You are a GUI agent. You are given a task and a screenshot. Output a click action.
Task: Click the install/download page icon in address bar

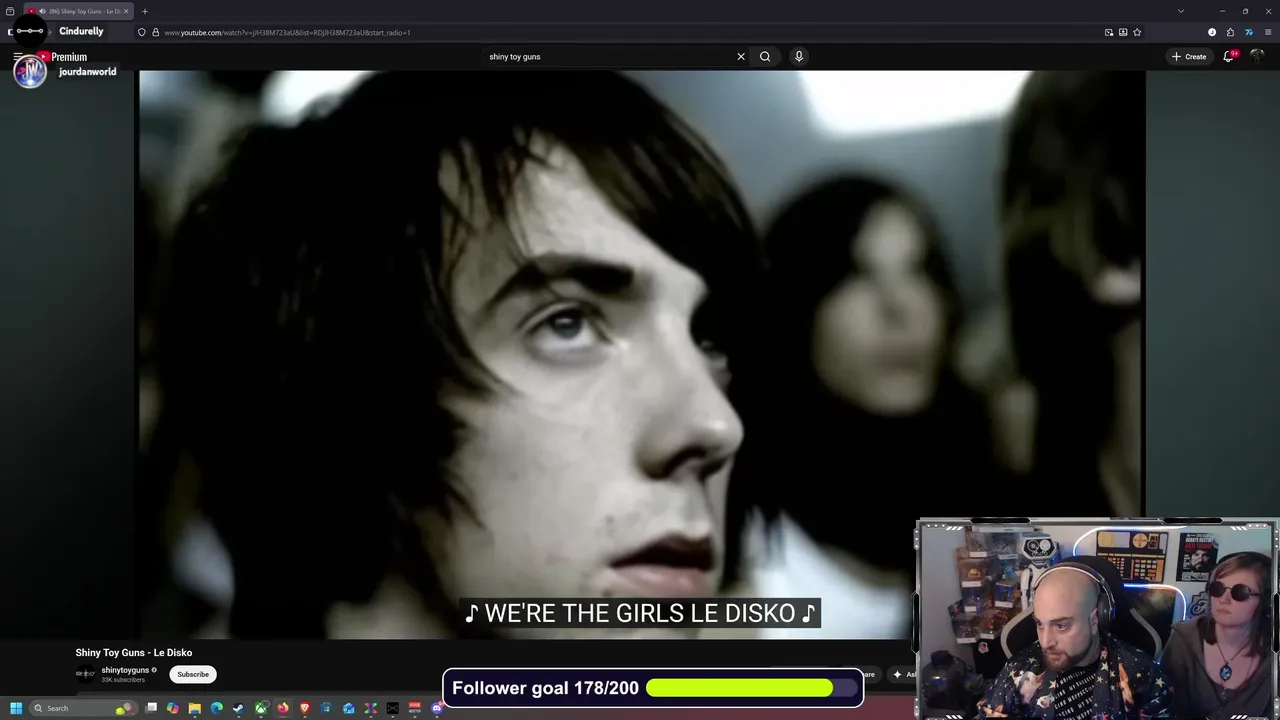(1123, 32)
